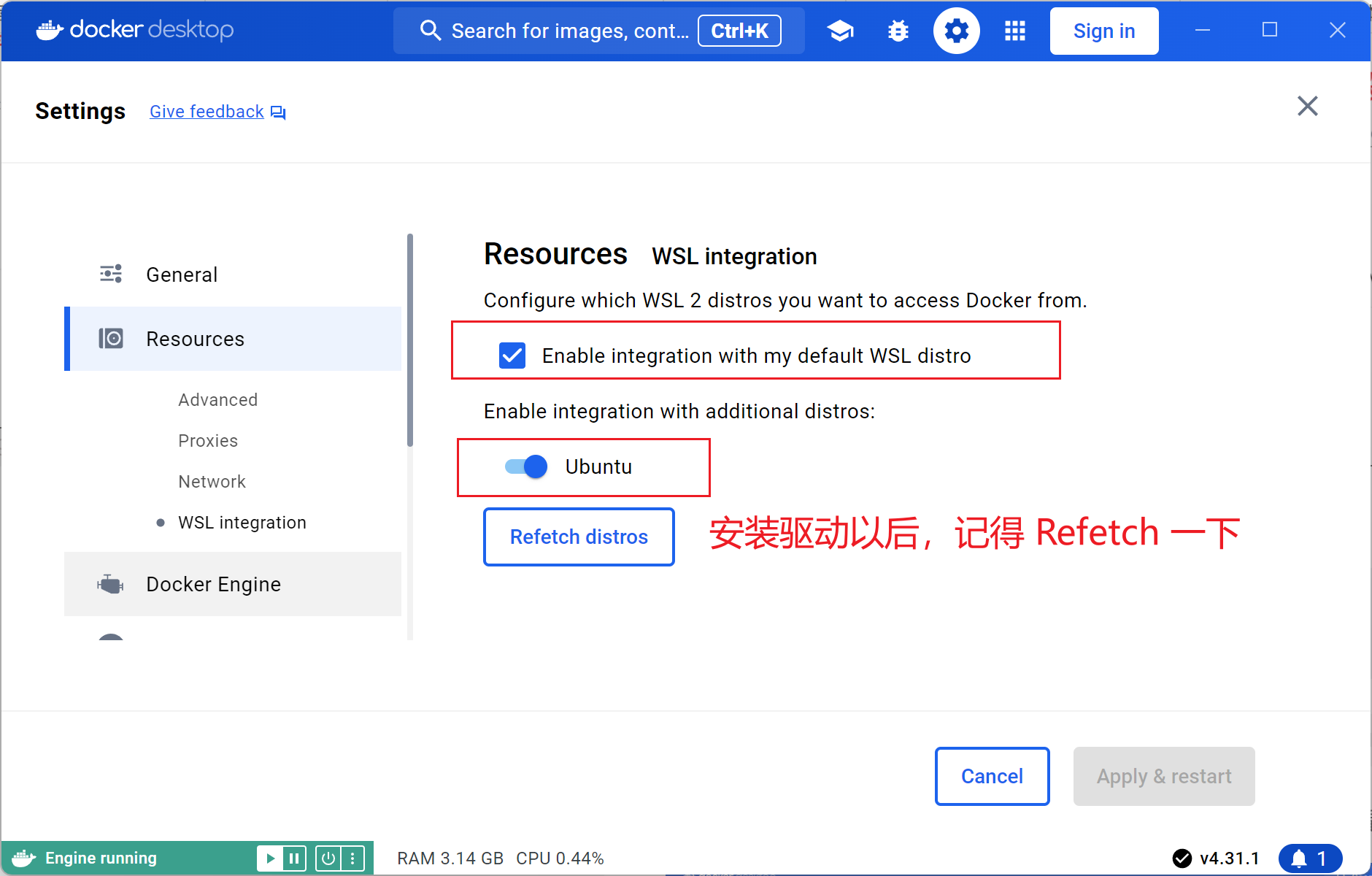
Task: Click the search images and containers field
Action: (x=598, y=31)
